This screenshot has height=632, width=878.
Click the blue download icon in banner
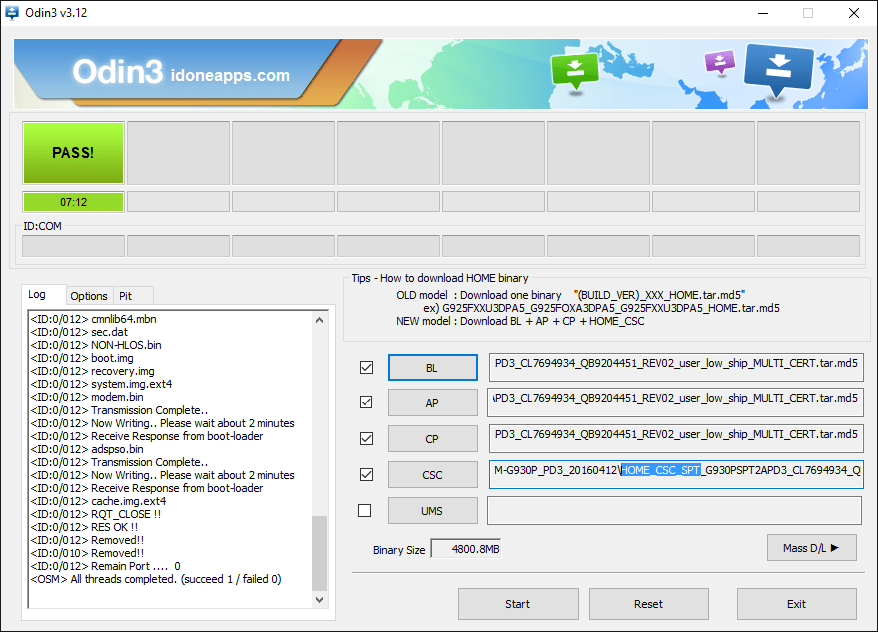click(x=778, y=69)
